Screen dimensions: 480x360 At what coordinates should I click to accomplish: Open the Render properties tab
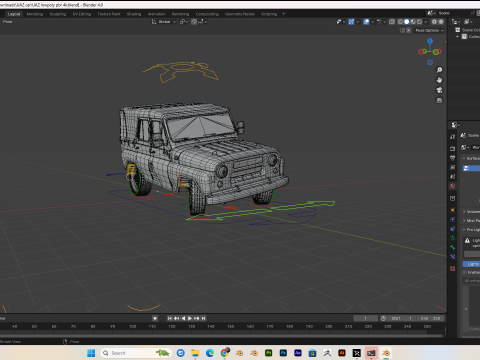[x=453, y=149]
